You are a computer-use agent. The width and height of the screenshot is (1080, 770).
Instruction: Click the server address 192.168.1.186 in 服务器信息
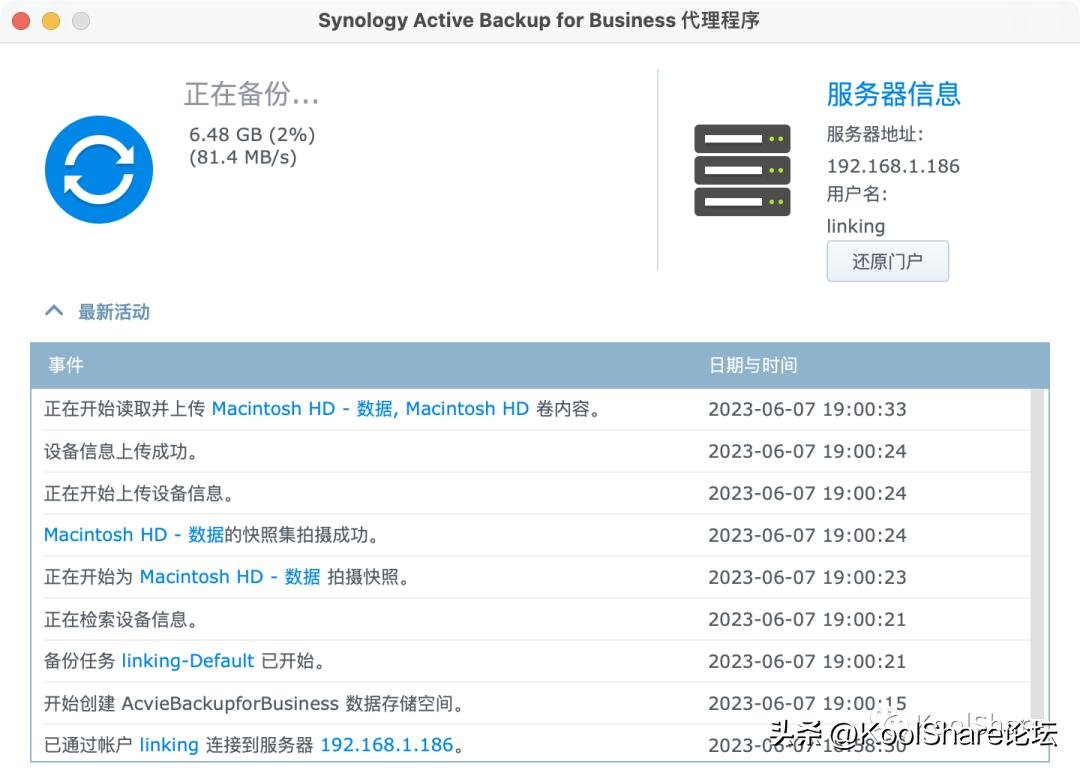coord(893,166)
